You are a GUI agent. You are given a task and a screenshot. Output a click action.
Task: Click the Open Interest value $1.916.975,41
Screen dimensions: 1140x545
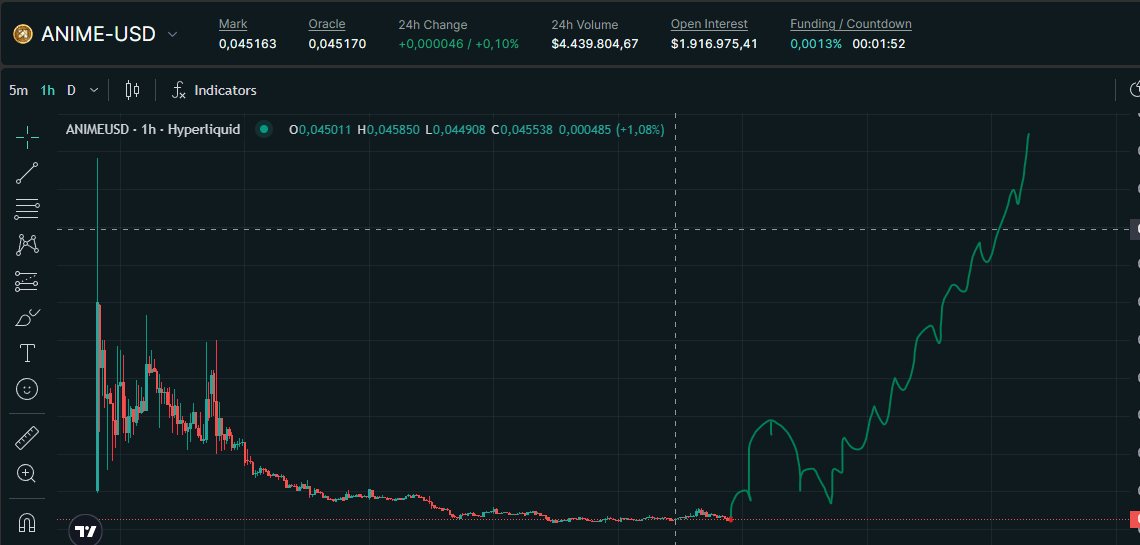point(714,44)
